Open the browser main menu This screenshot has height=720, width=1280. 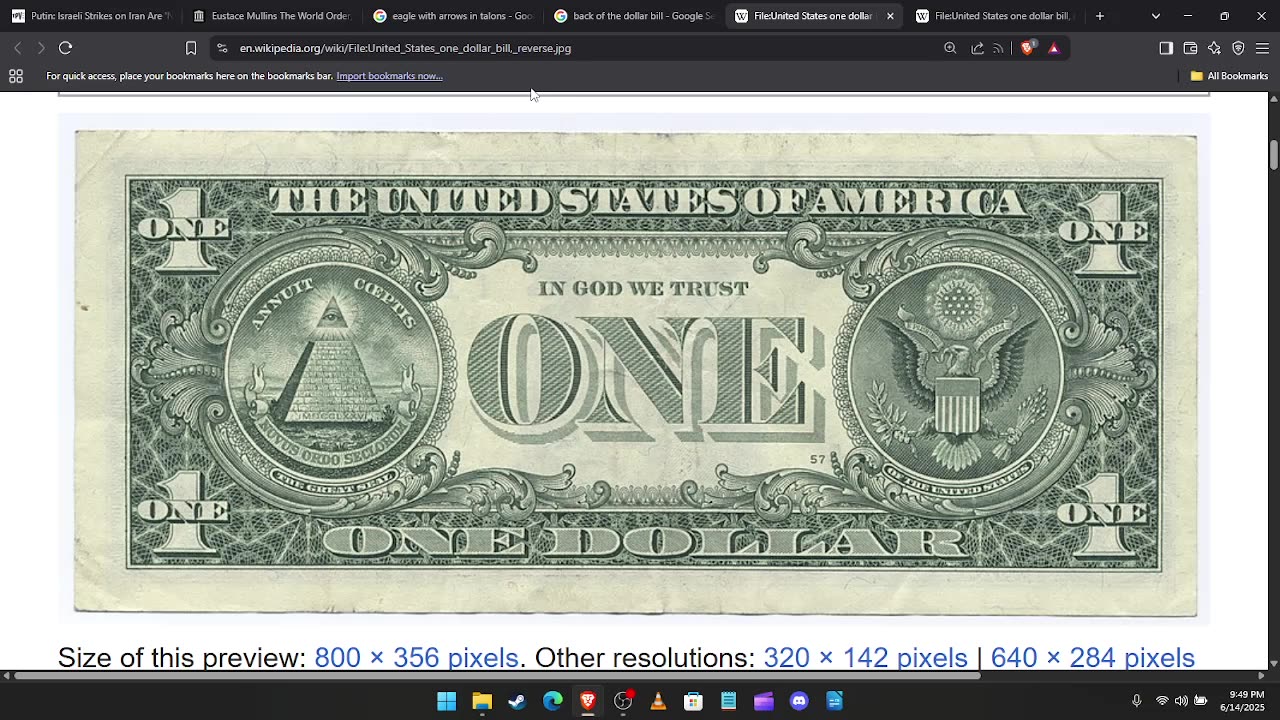(1262, 48)
